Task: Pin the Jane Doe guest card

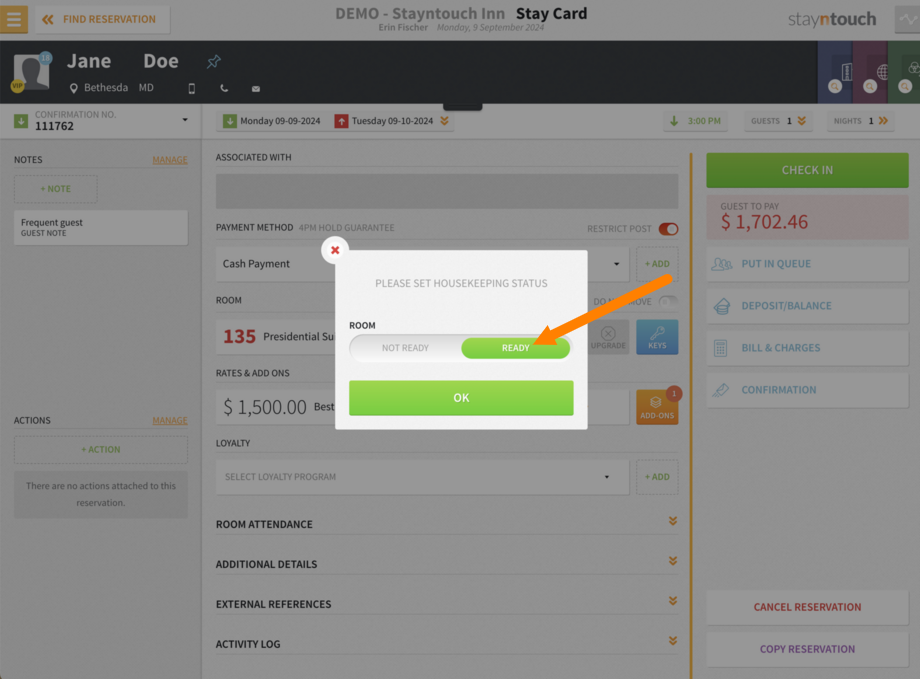Action: point(214,61)
